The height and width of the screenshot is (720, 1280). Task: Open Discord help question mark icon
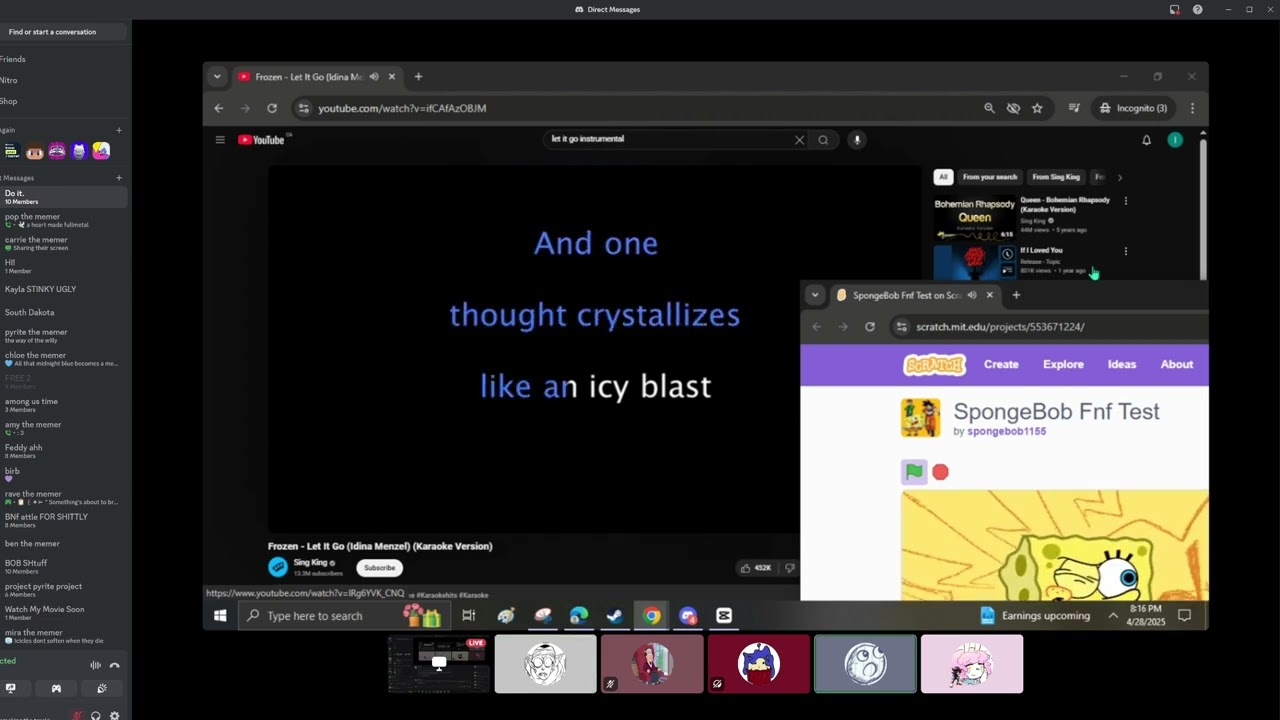click(x=1198, y=9)
